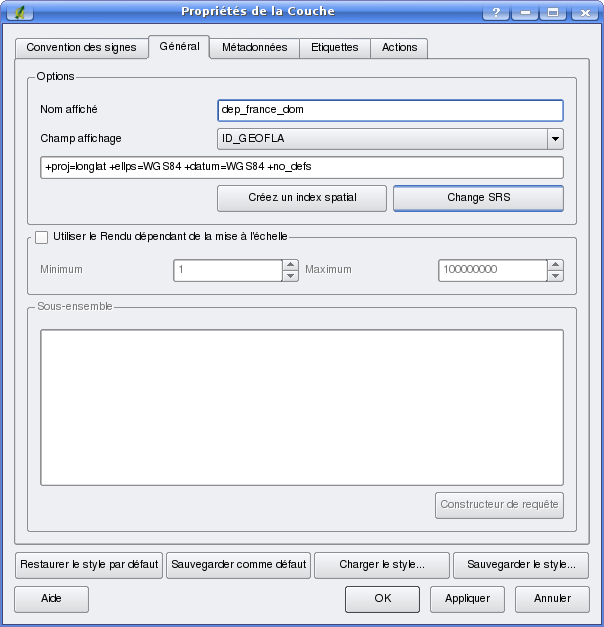Screen dimensions: 604x627
Task: Click Restaurer le style par défaut
Action: (x=89, y=565)
